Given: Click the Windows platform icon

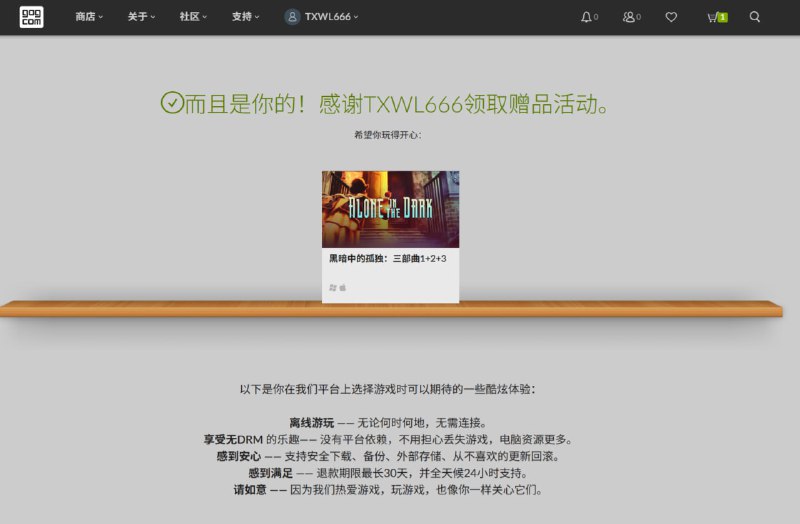Looking at the screenshot, I should (333, 288).
